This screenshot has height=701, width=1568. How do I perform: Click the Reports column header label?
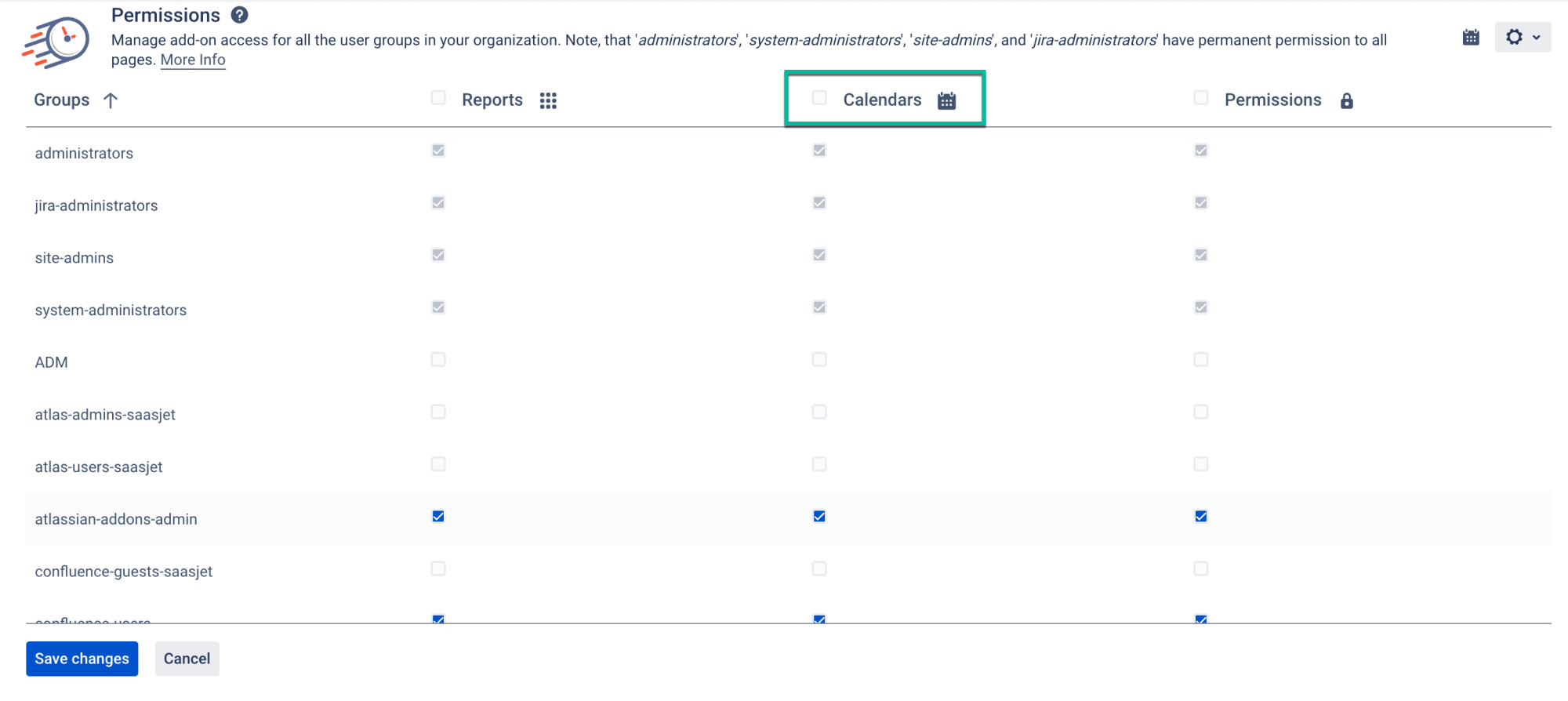492,100
